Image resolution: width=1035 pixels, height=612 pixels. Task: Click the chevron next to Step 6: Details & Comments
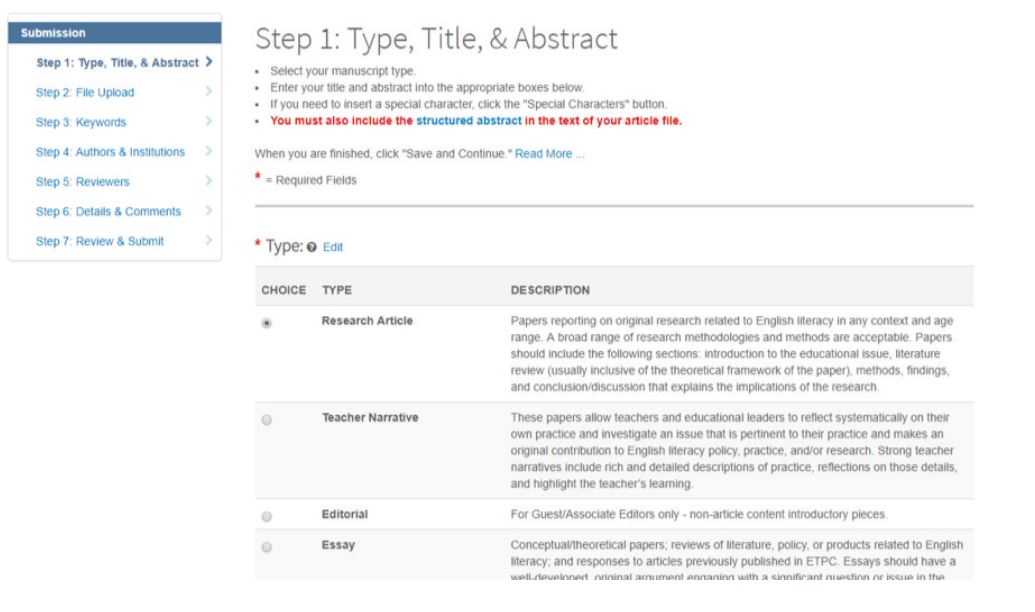(209, 210)
